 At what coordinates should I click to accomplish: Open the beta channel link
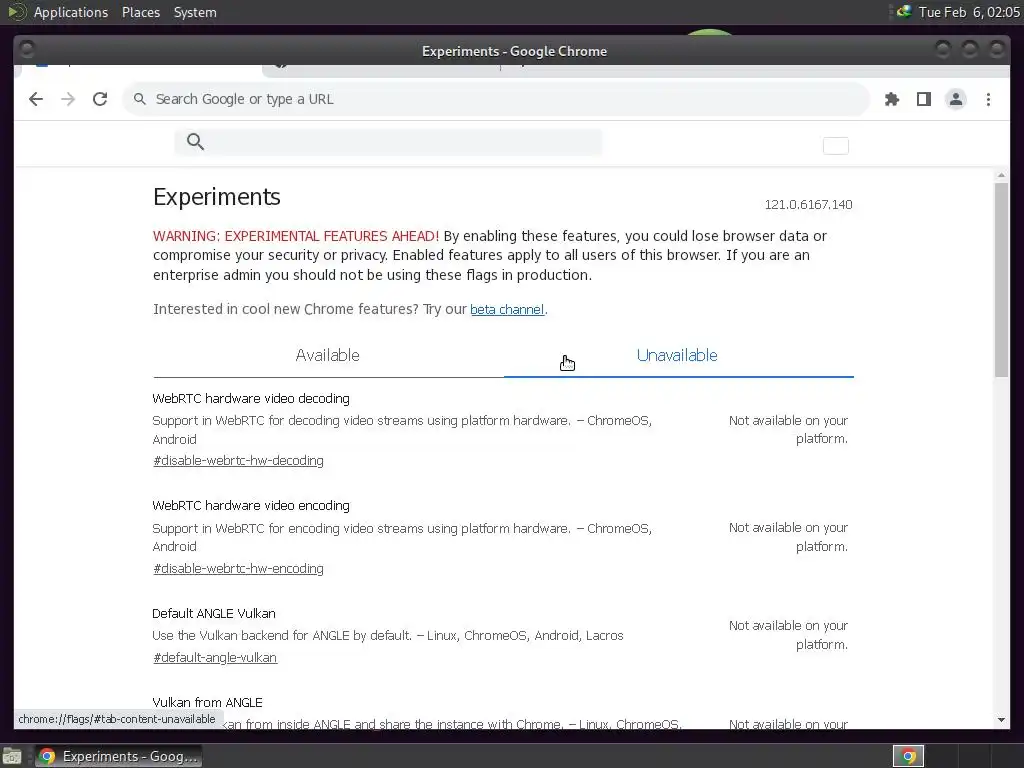[x=507, y=310]
